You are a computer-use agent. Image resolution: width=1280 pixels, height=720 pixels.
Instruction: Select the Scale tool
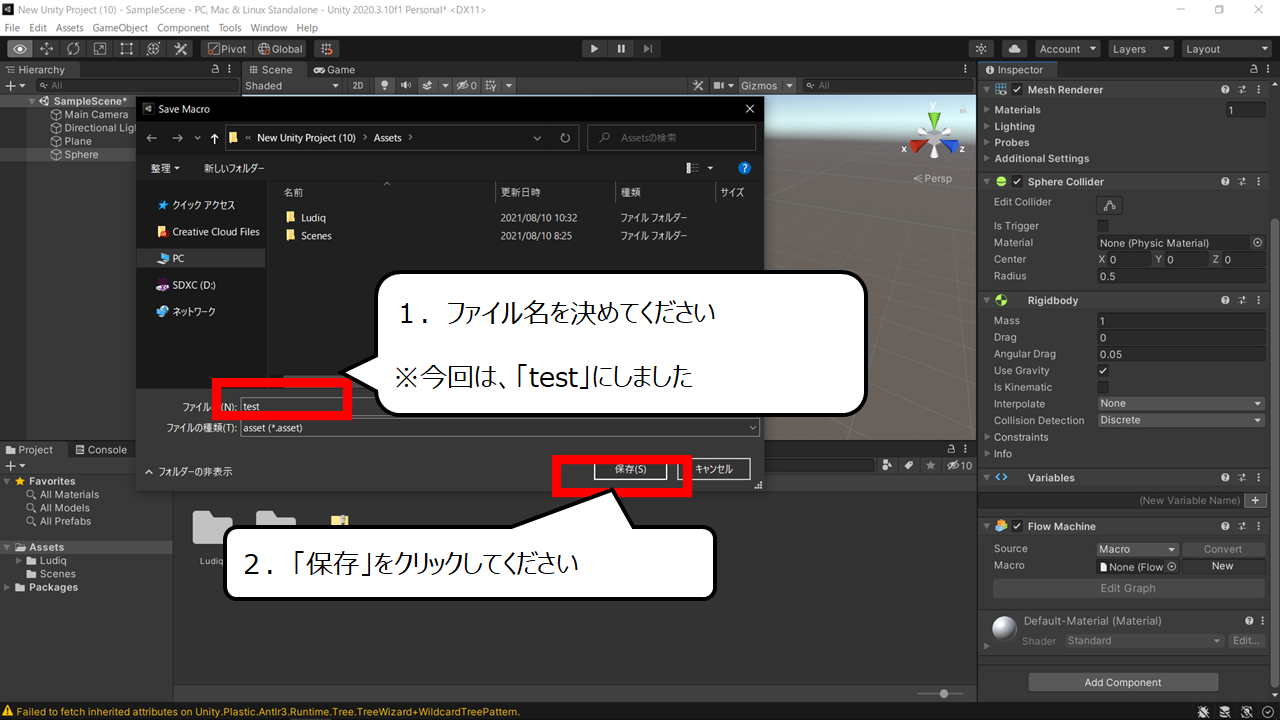coord(100,48)
